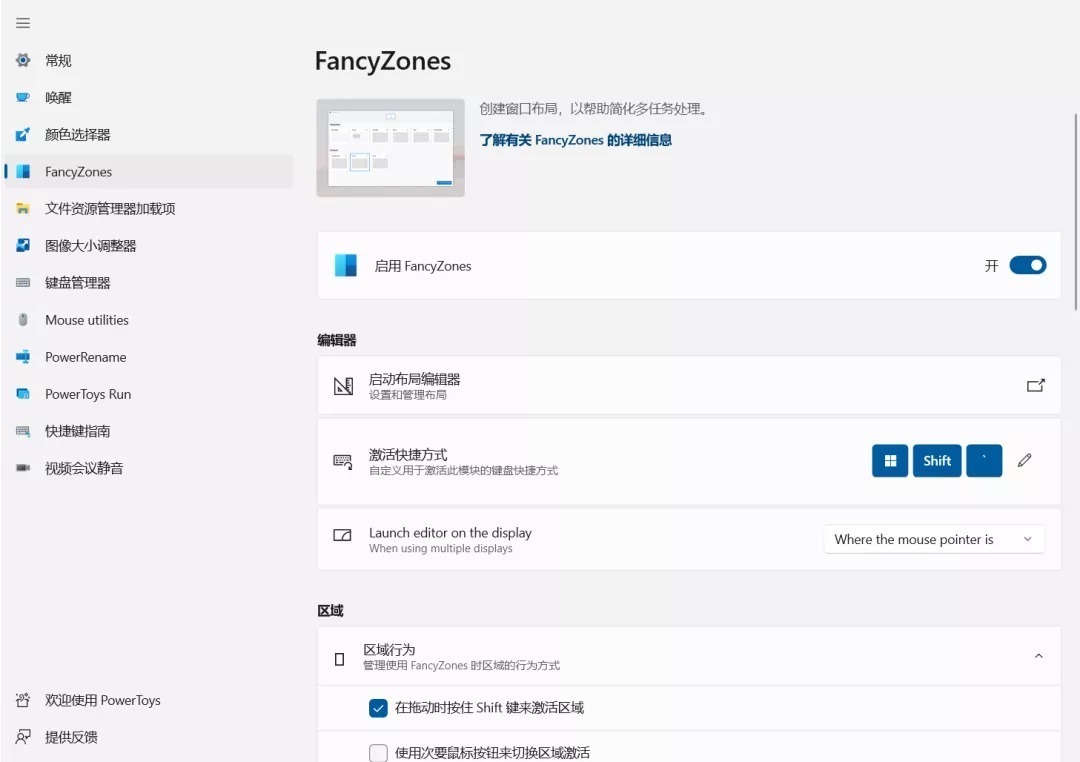1080x762 pixels.
Task: Click 提供反馈 at the sidebar bottom
Action: click(x=71, y=737)
